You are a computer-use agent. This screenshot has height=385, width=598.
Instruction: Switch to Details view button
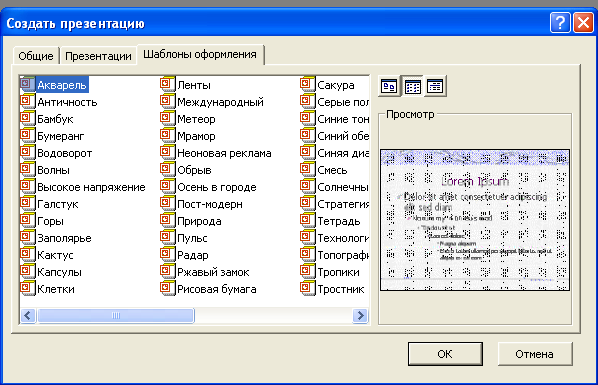435,86
